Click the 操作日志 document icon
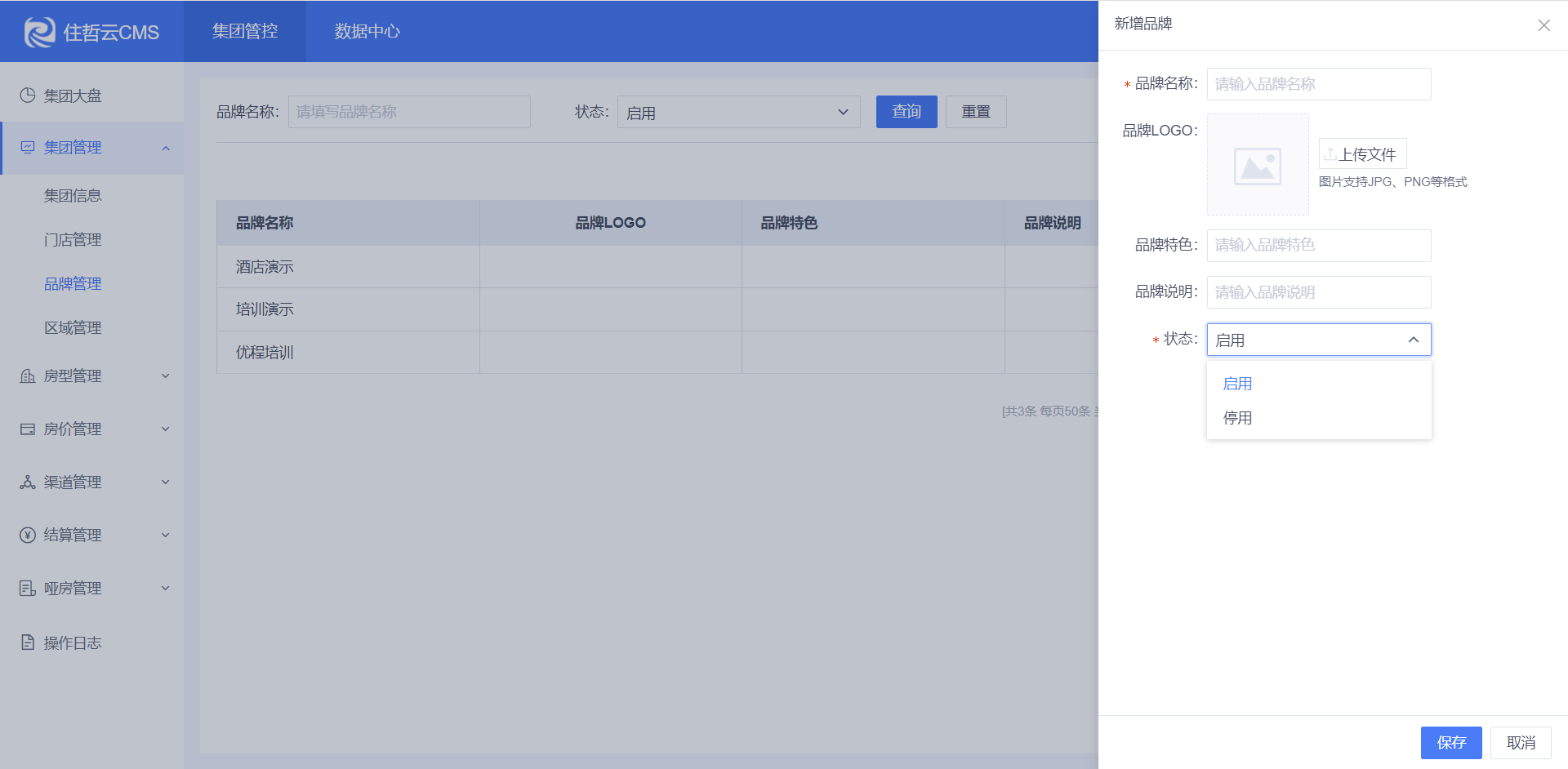1568x769 pixels. point(28,642)
